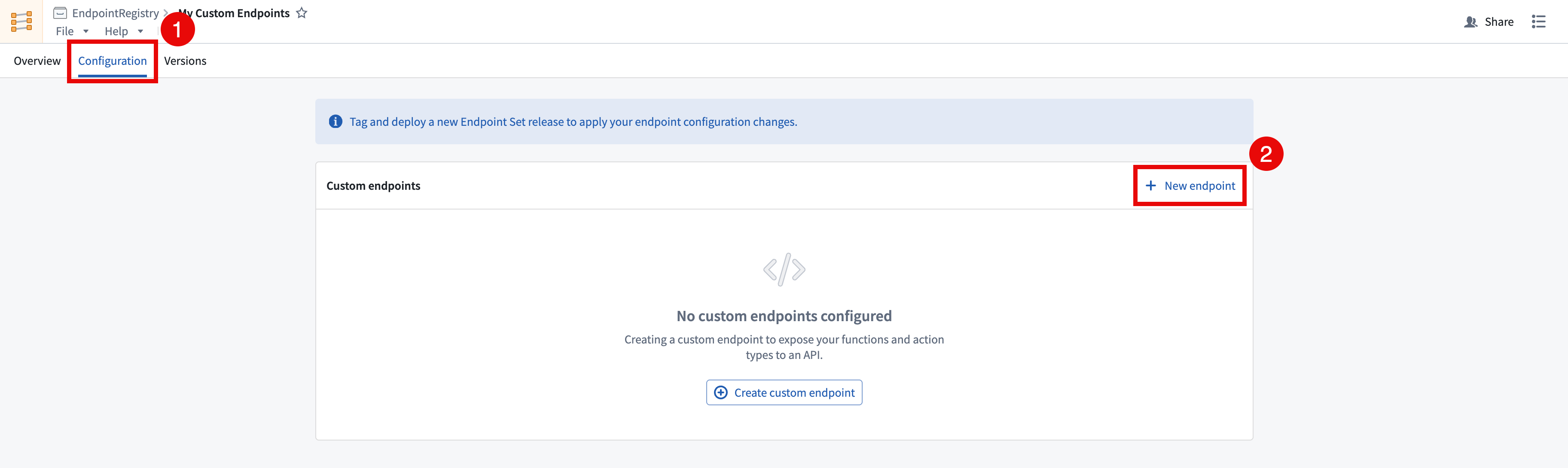The height and width of the screenshot is (468, 1568).
Task: Toggle the Configuration tab selection
Action: click(x=112, y=61)
